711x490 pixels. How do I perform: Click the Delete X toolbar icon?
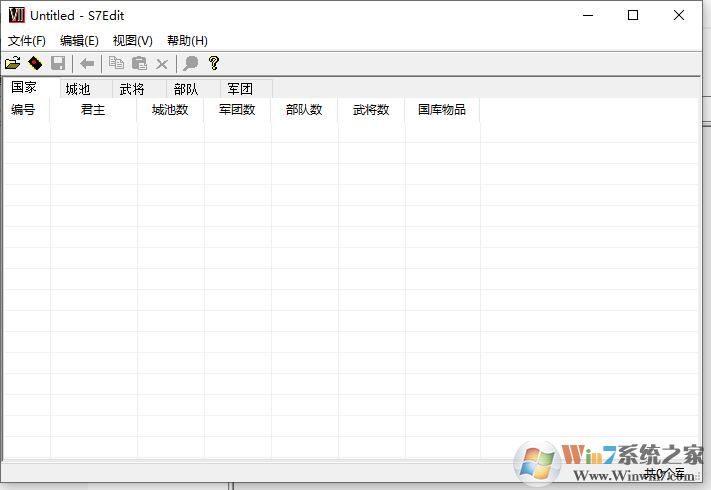162,63
